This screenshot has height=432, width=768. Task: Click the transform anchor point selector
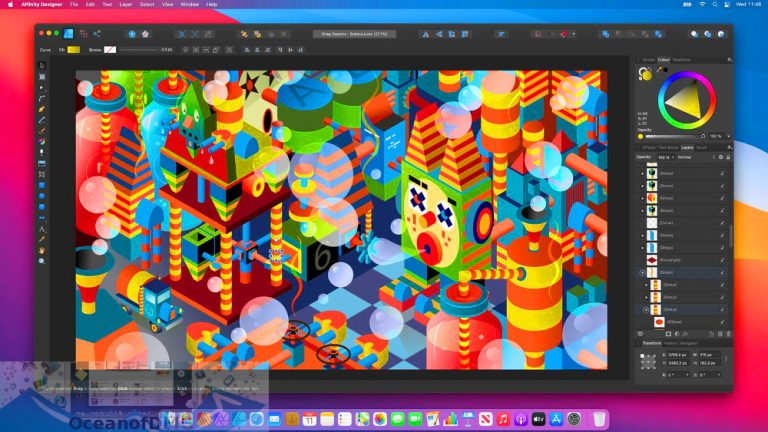(x=648, y=361)
